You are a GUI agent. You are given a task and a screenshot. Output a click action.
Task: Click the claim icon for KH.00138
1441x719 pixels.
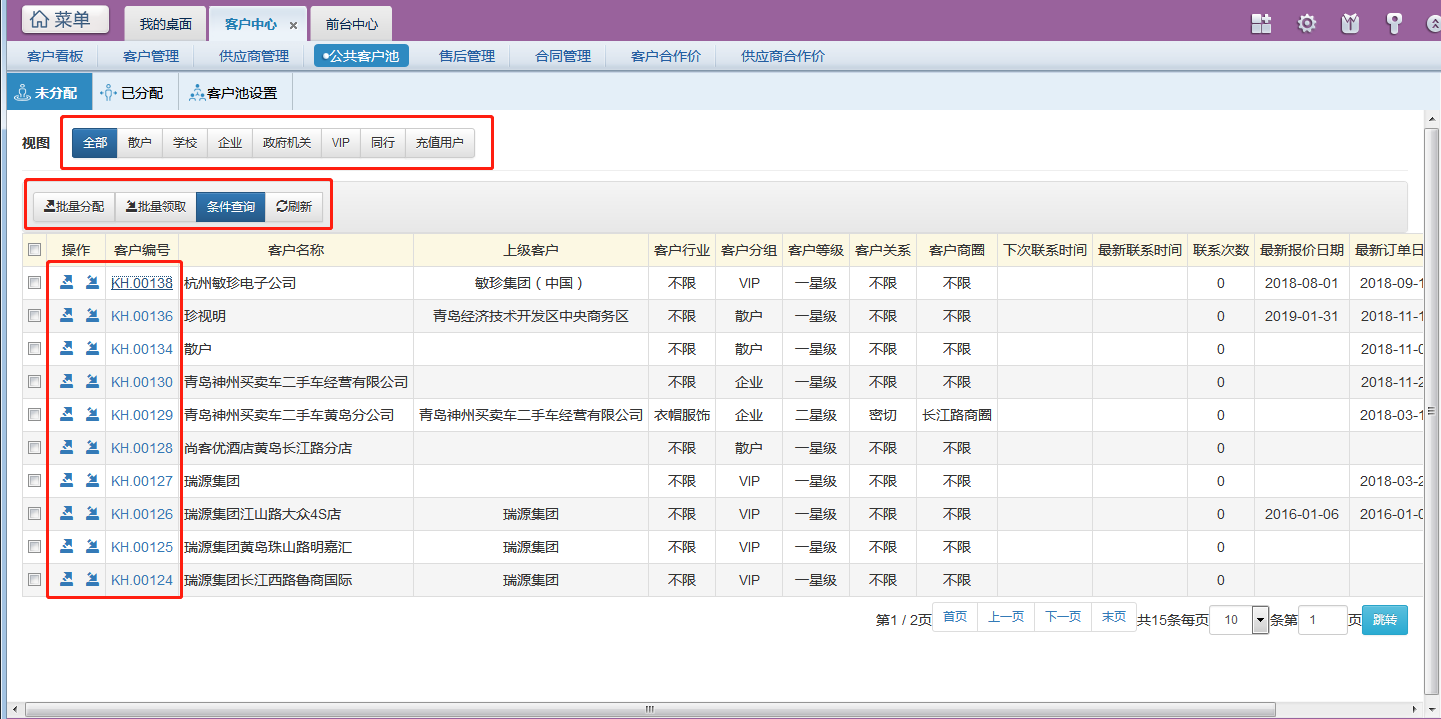[92, 283]
